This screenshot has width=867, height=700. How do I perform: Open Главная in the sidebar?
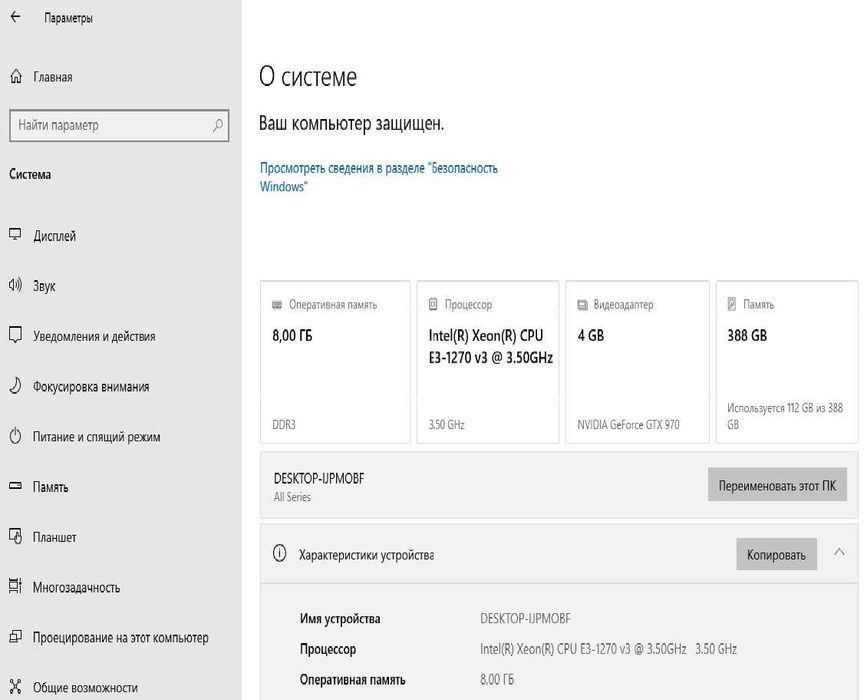click(53, 77)
